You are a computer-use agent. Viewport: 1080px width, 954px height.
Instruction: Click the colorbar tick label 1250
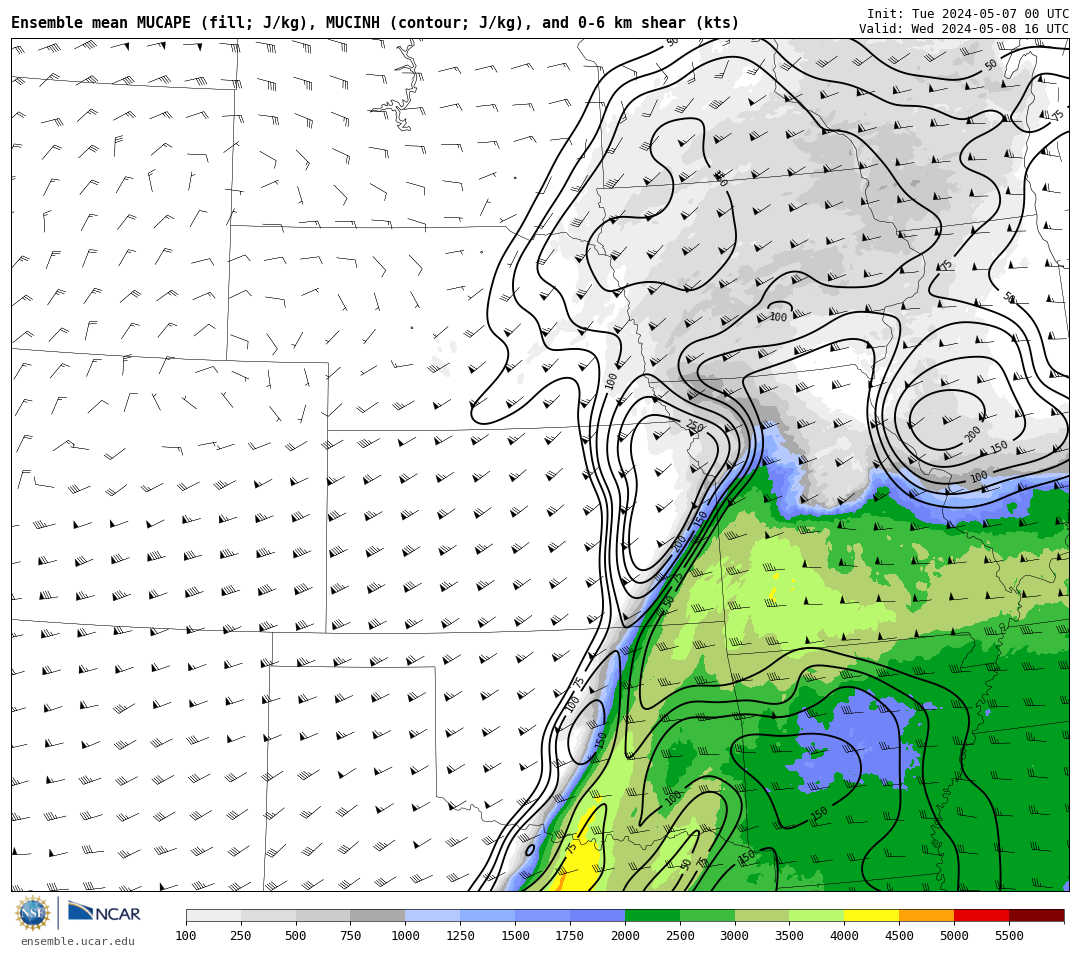click(460, 935)
